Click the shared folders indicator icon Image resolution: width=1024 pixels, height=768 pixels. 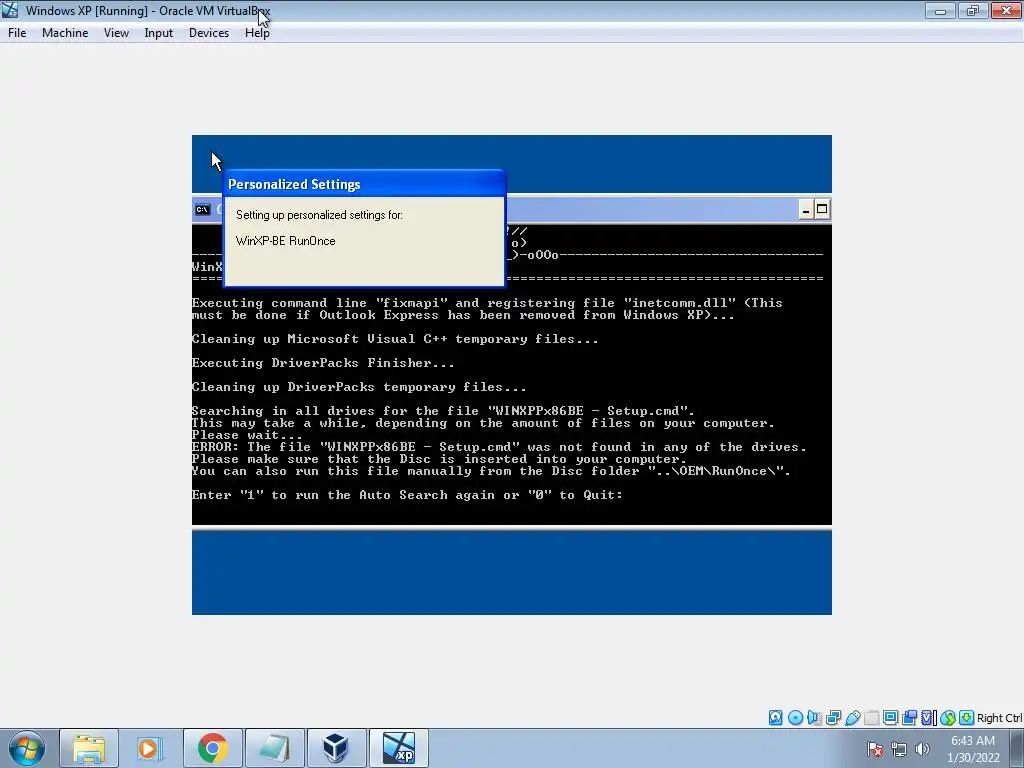(871, 718)
